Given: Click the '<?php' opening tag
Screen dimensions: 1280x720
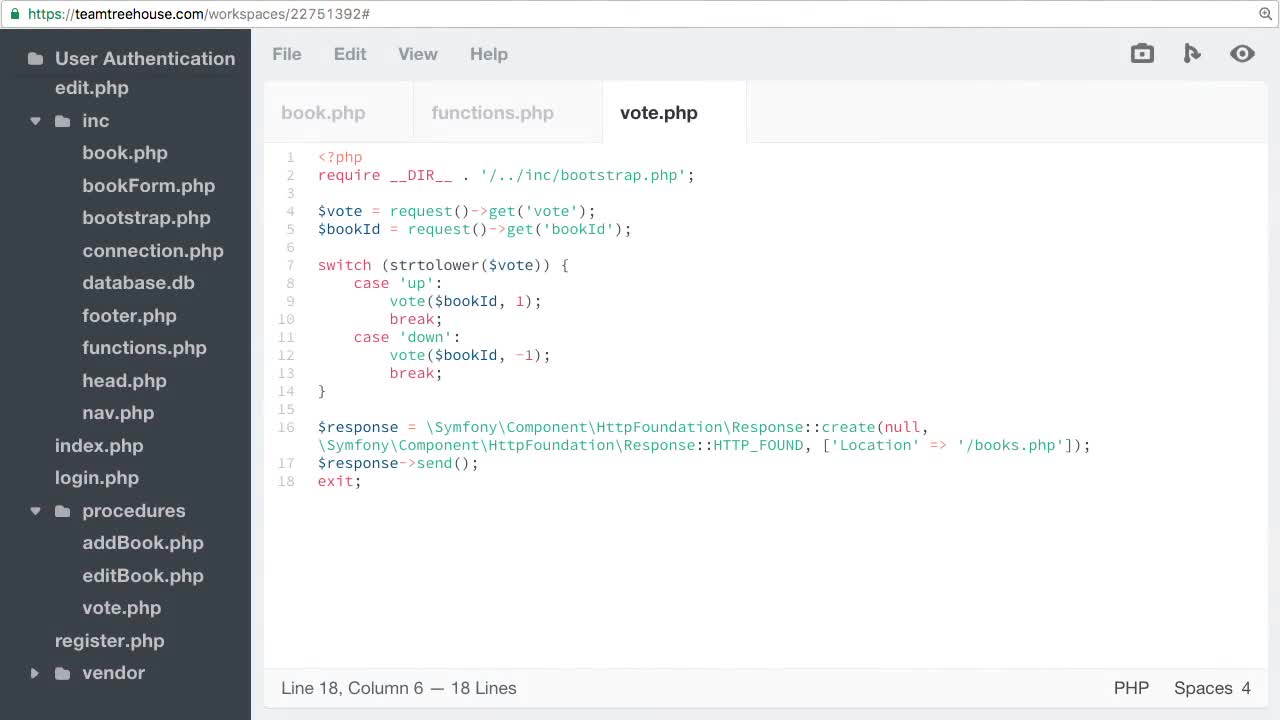Looking at the screenshot, I should [340, 157].
